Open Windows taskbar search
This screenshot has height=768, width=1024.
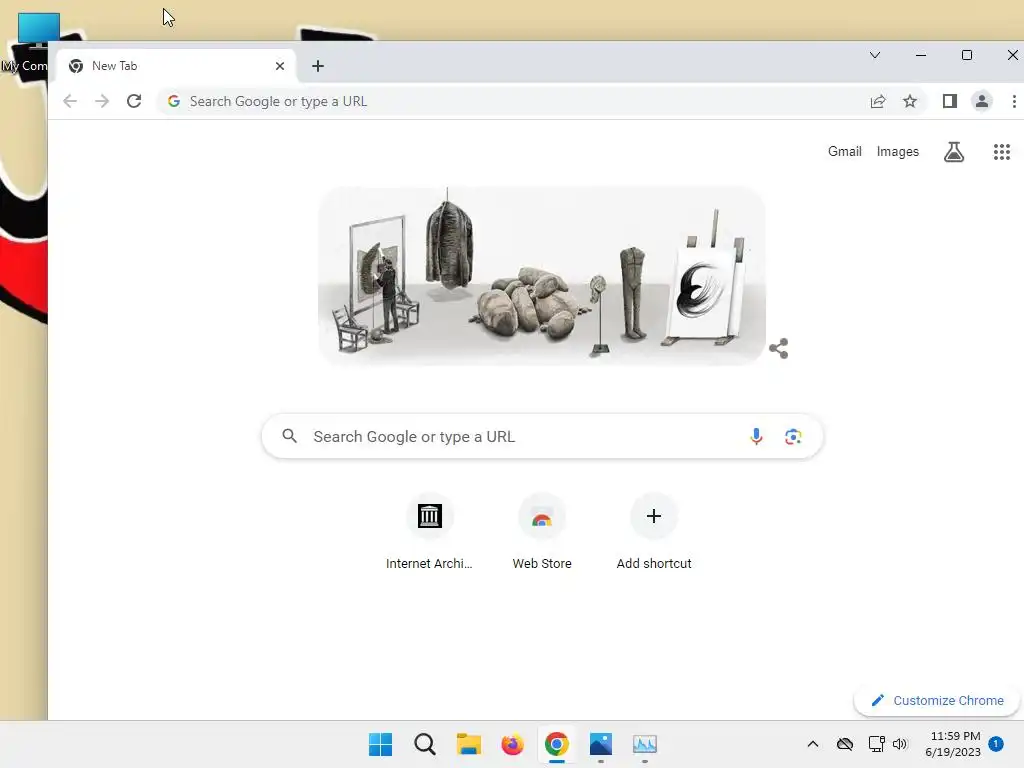(x=424, y=744)
